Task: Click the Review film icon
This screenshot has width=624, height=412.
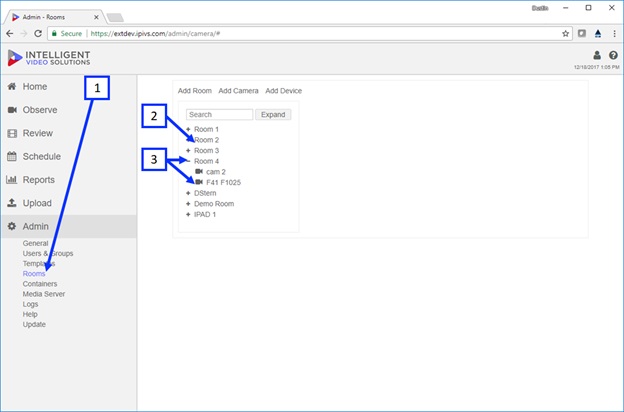Action: (x=12, y=133)
